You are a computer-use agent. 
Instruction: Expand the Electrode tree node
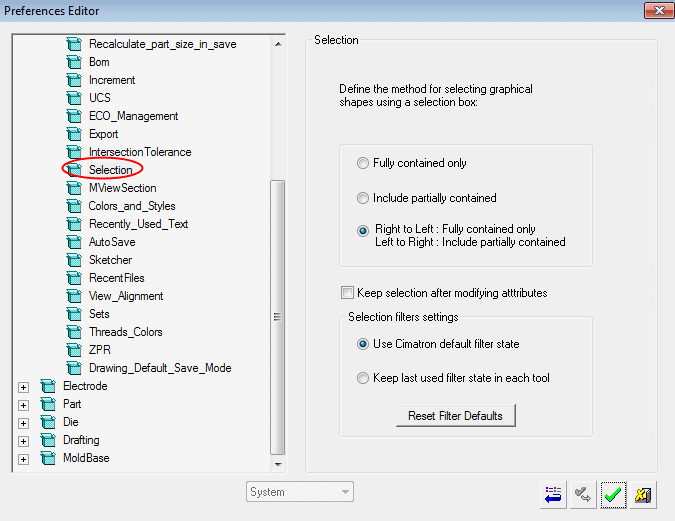pos(23,386)
